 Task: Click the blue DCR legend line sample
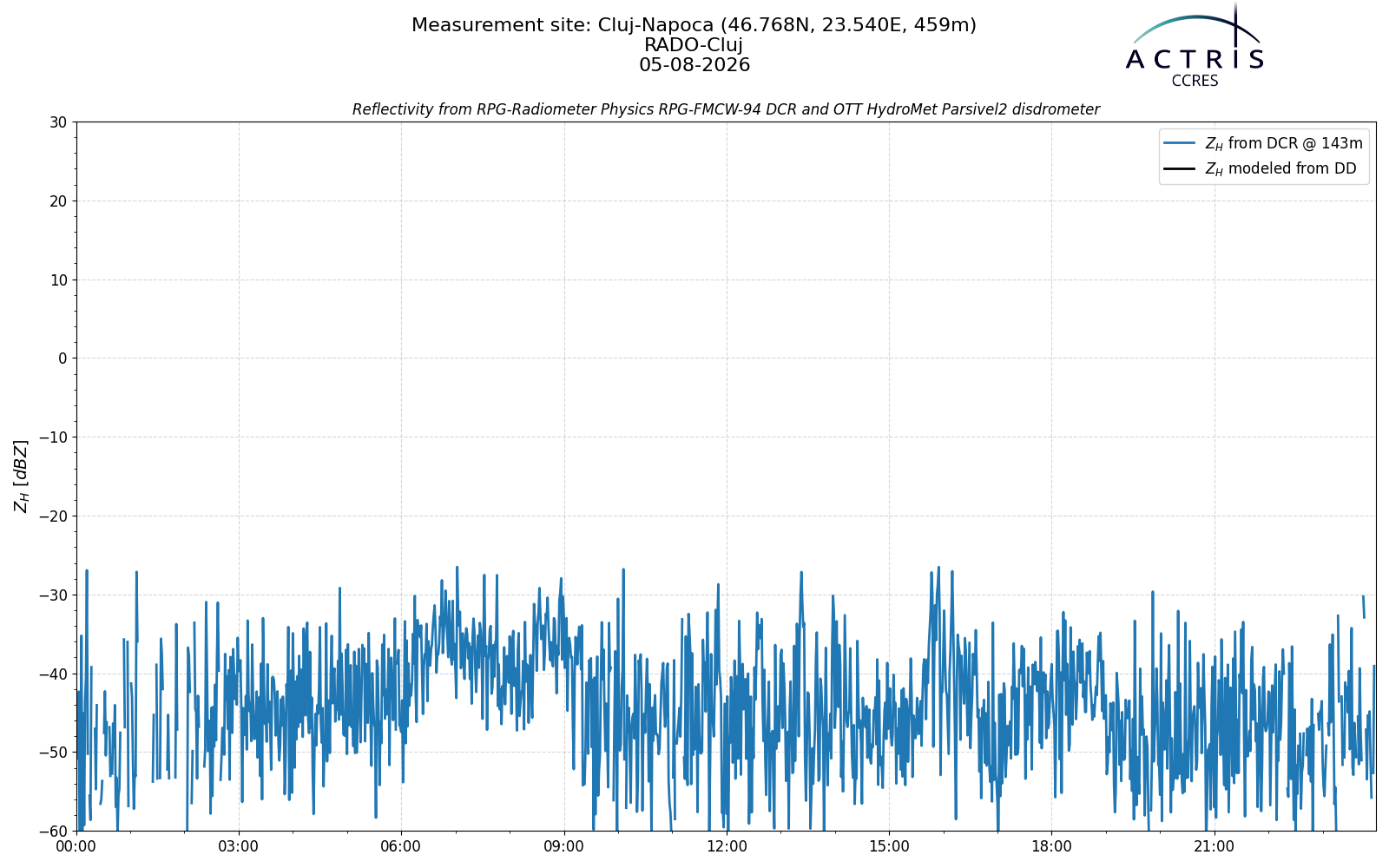click(x=1180, y=143)
